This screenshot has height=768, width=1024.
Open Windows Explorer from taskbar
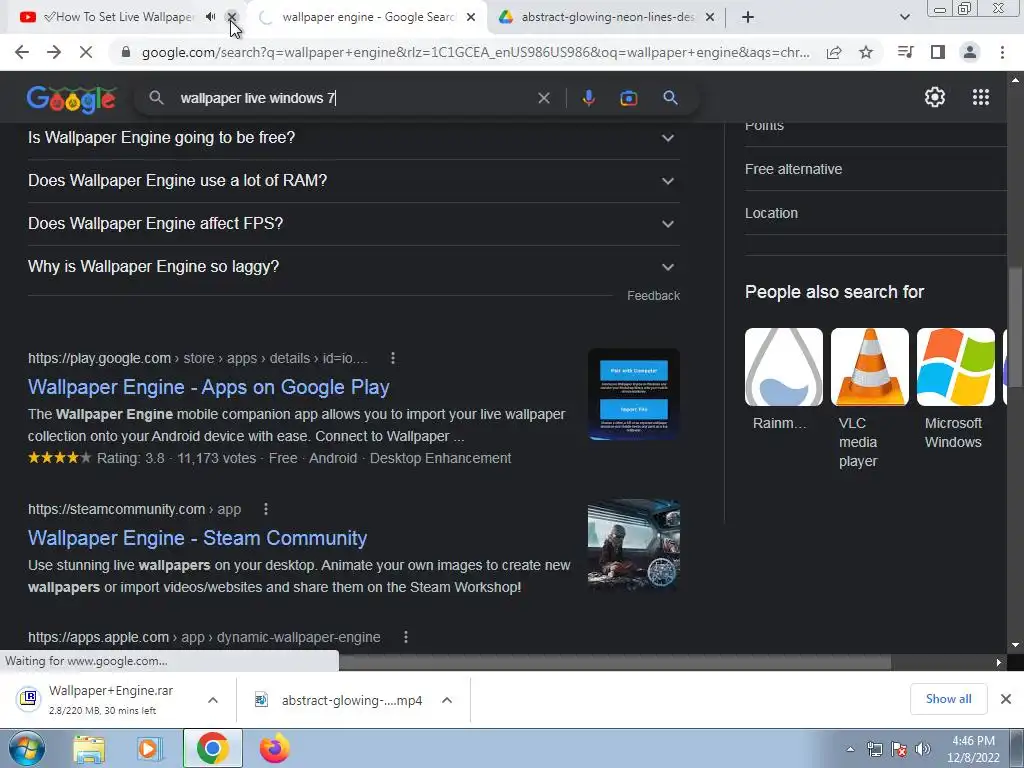89,748
